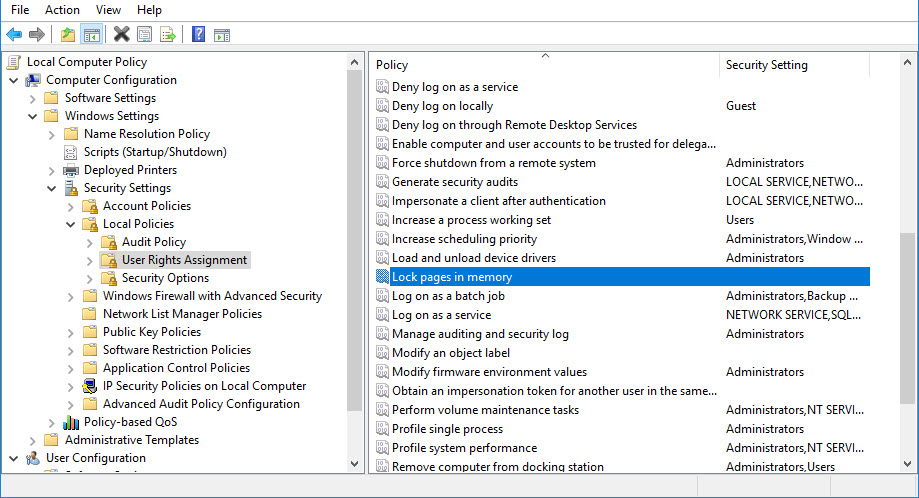This screenshot has width=919, height=498.
Task: Click the Security Settings lock icon
Action: coord(71,188)
